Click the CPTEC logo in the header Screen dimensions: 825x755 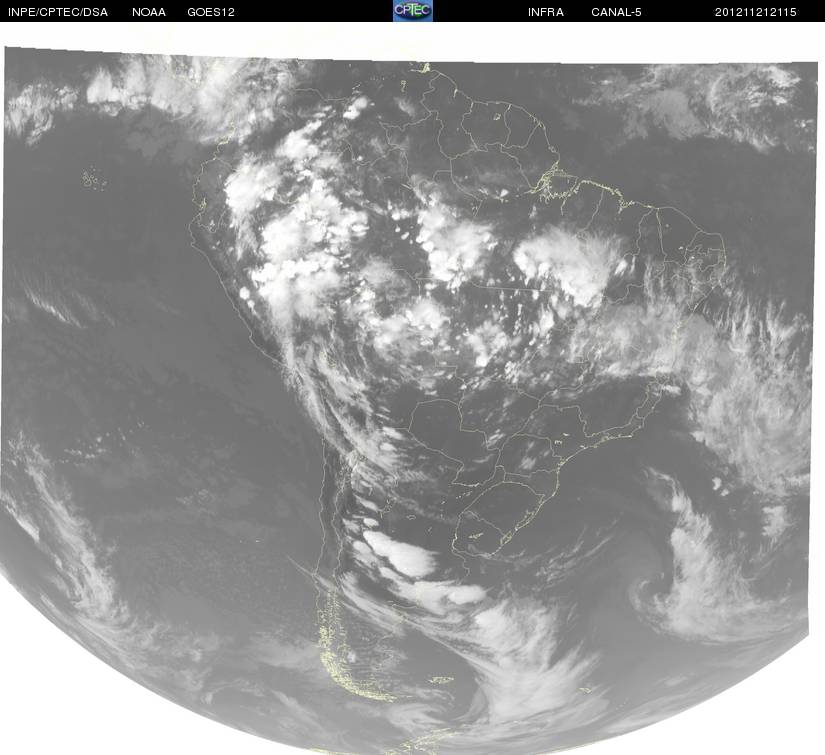(413, 11)
